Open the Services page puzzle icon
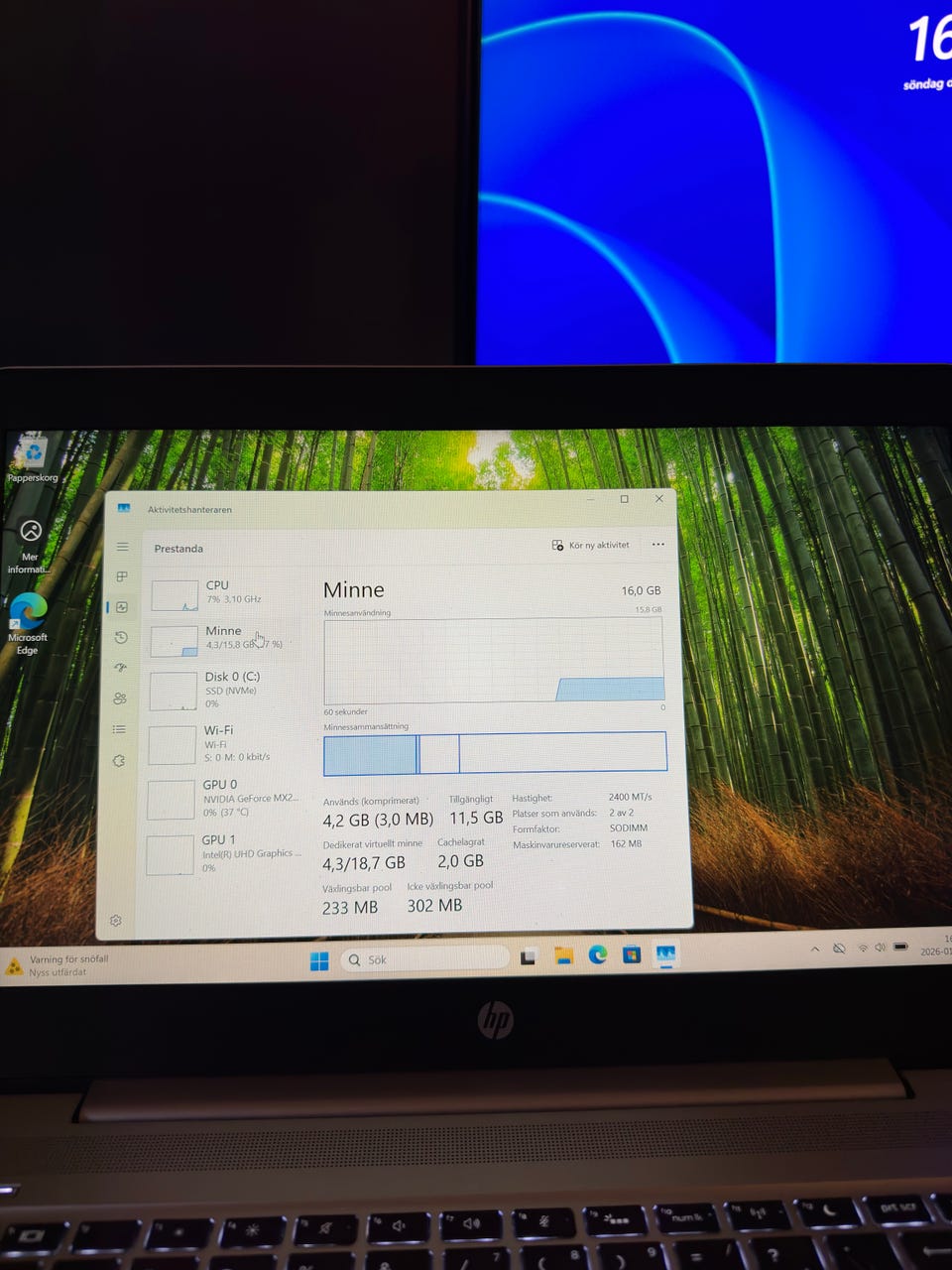The image size is (952, 1270). 119,761
